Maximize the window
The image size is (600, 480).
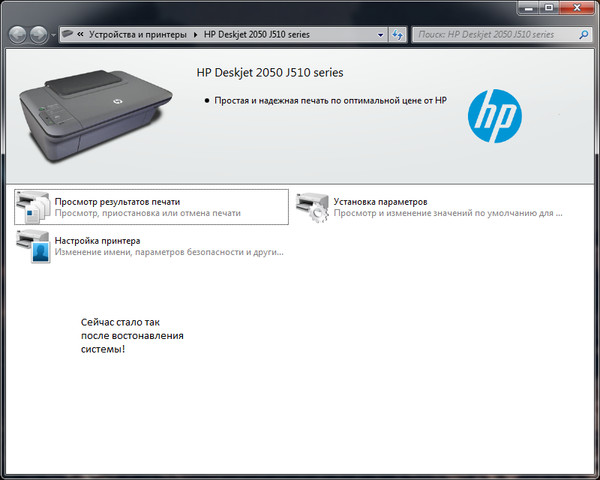click(549, 7)
